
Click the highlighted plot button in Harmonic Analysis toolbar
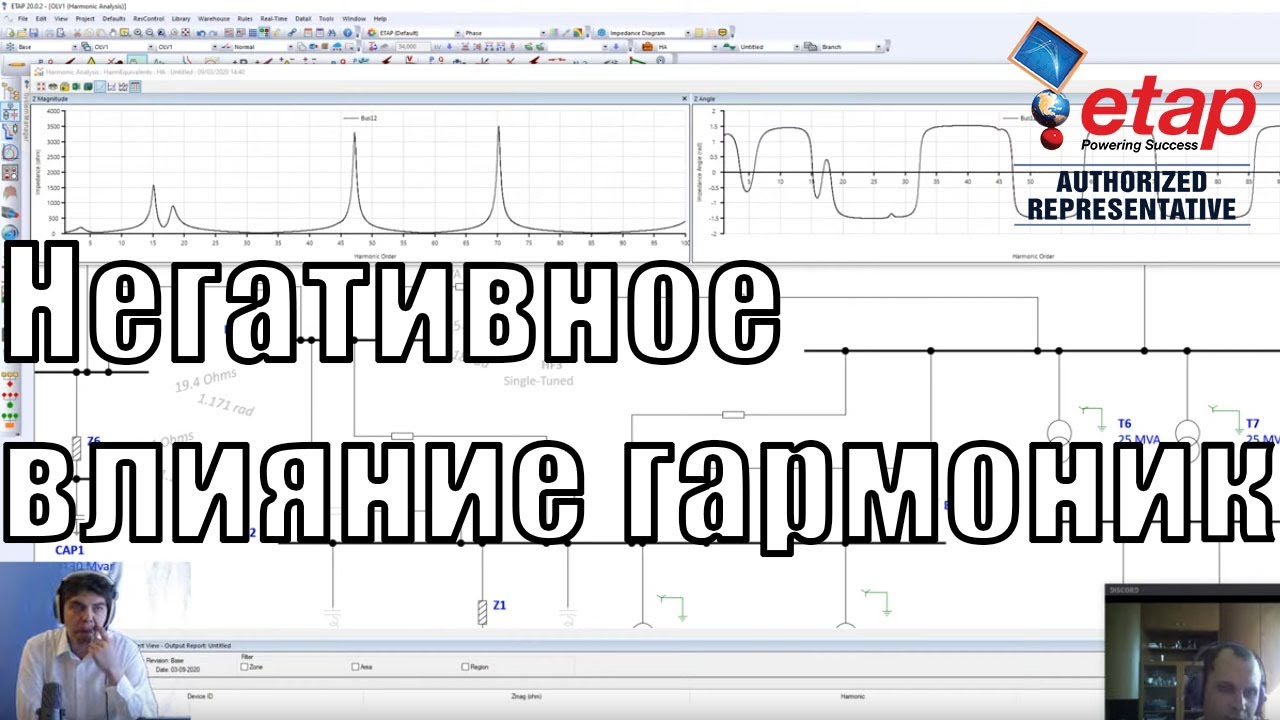coord(100,86)
